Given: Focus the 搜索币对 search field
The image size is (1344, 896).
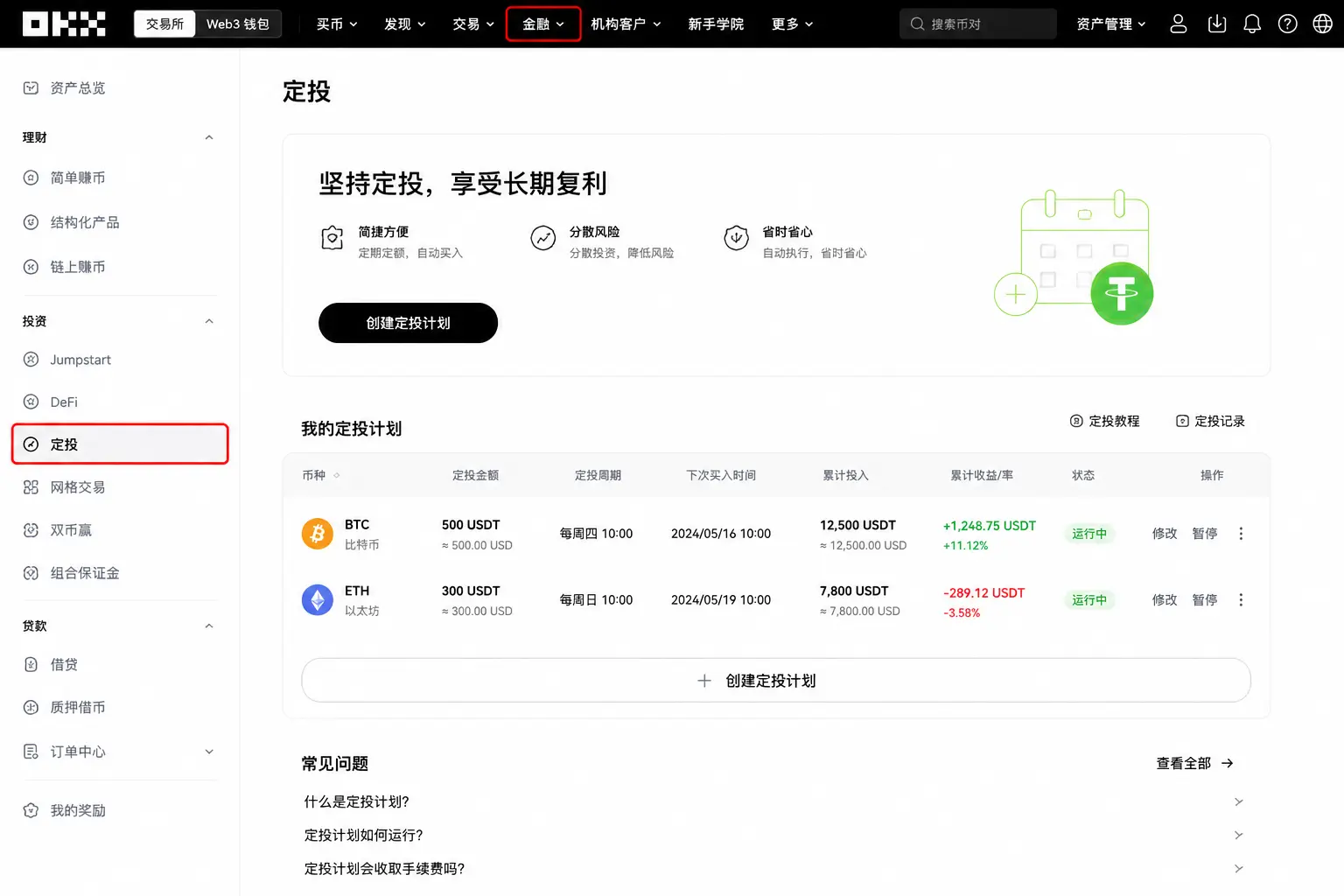Looking at the screenshot, I should coord(978,24).
